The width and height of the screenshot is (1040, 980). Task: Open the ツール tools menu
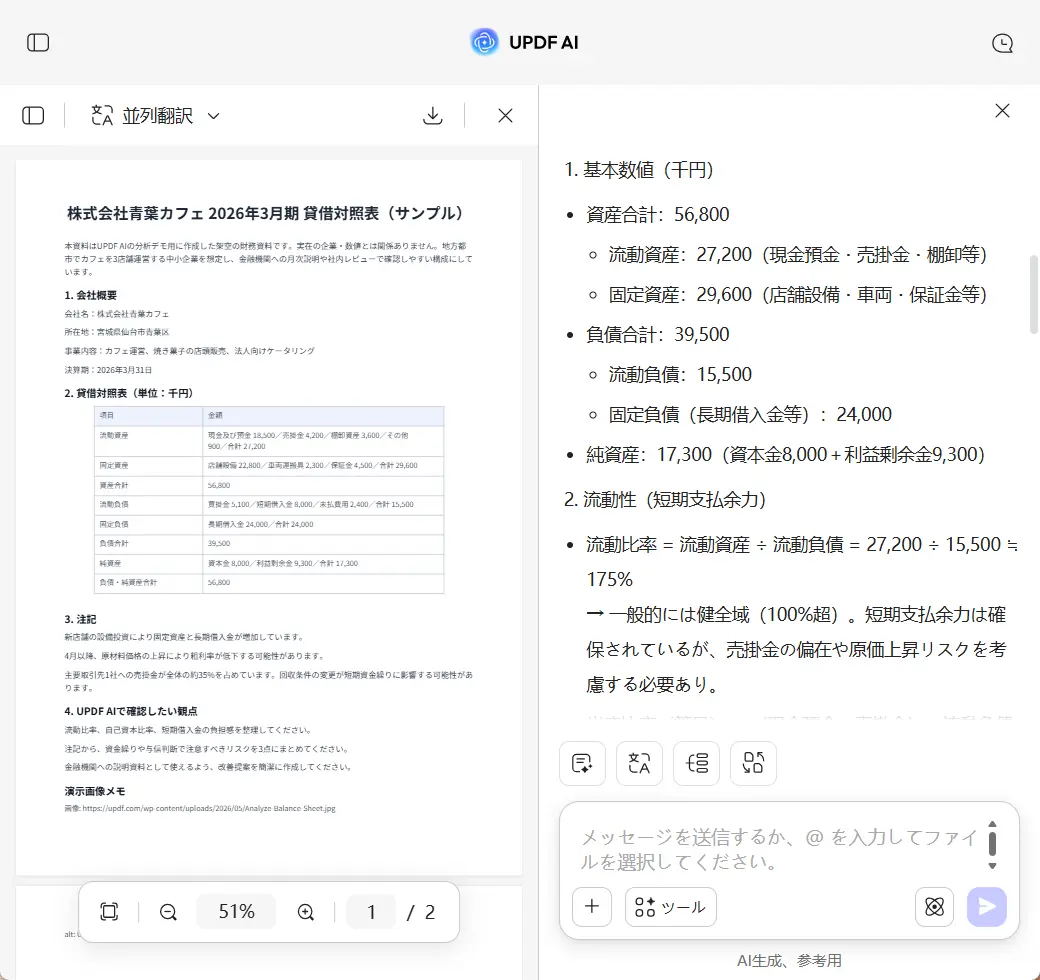pyautogui.click(x=671, y=906)
